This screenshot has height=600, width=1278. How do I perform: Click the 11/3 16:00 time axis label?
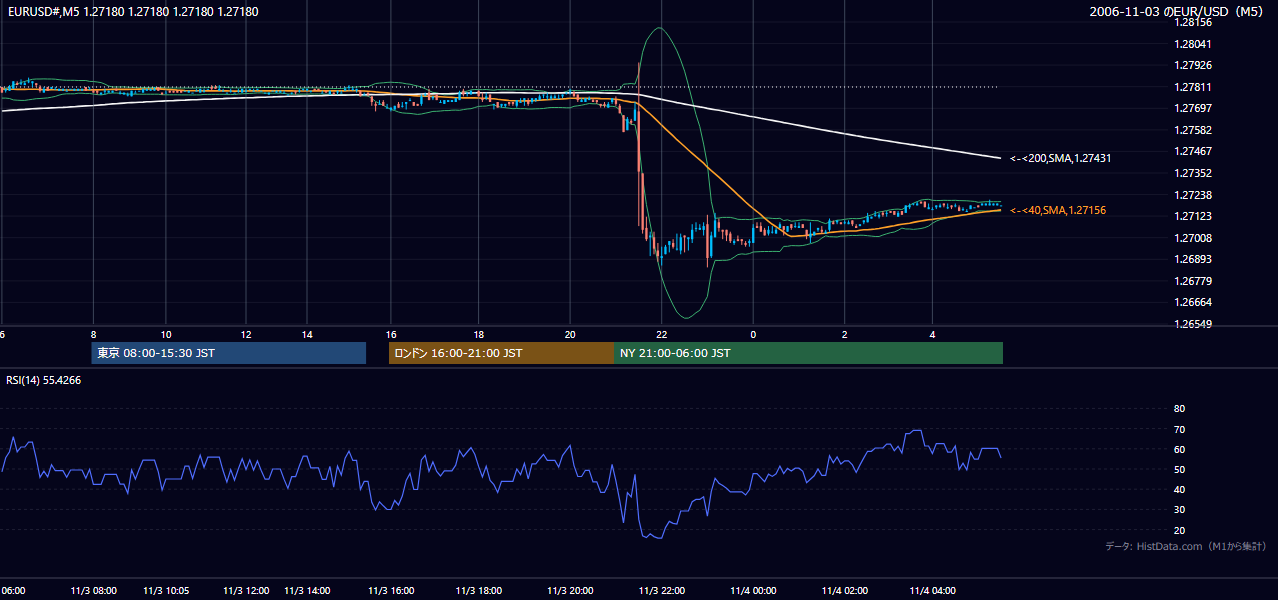tap(391, 591)
